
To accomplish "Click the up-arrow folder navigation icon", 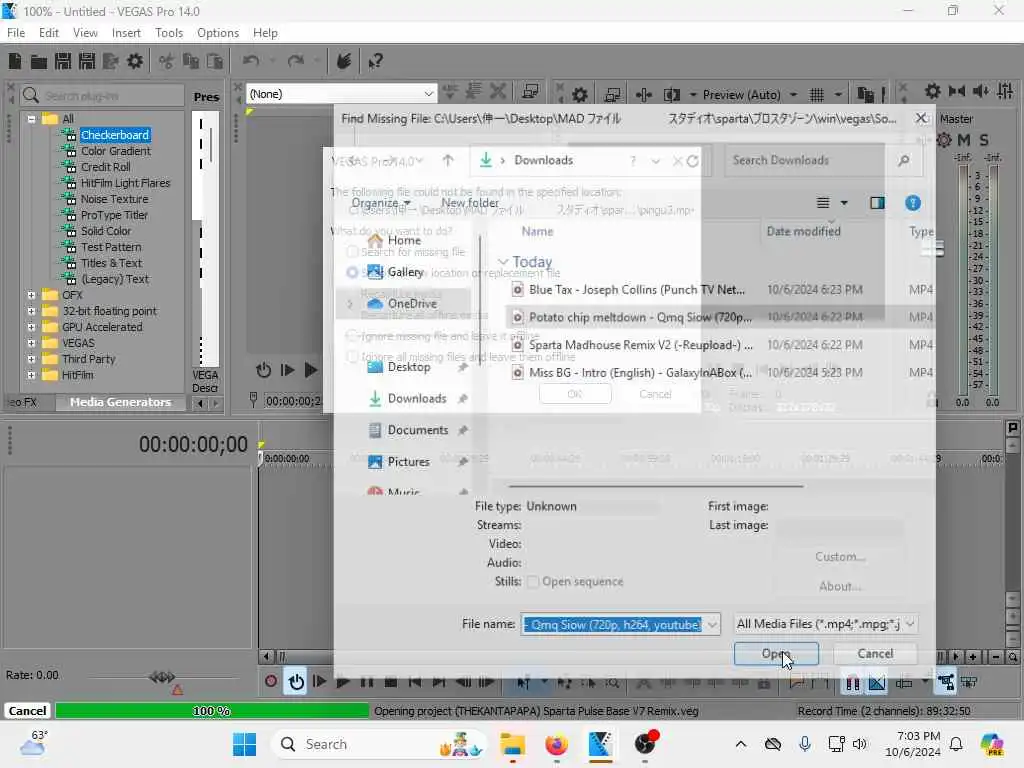I will click(x=447, y=161).
